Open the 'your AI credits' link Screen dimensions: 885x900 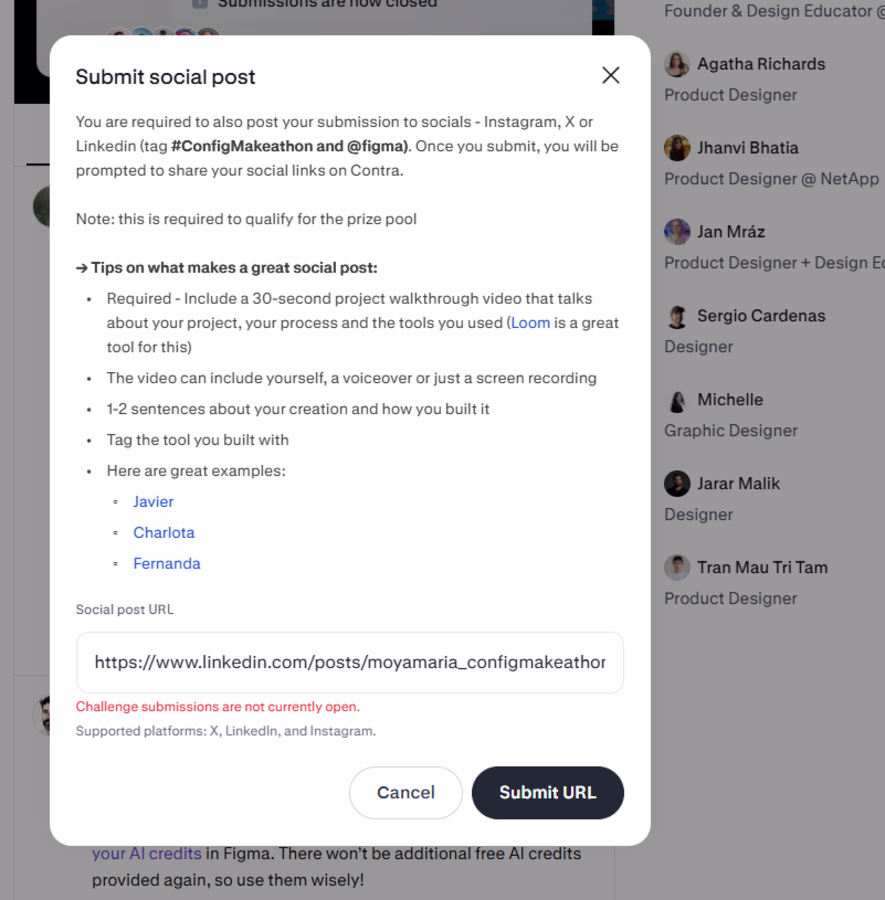147,854
